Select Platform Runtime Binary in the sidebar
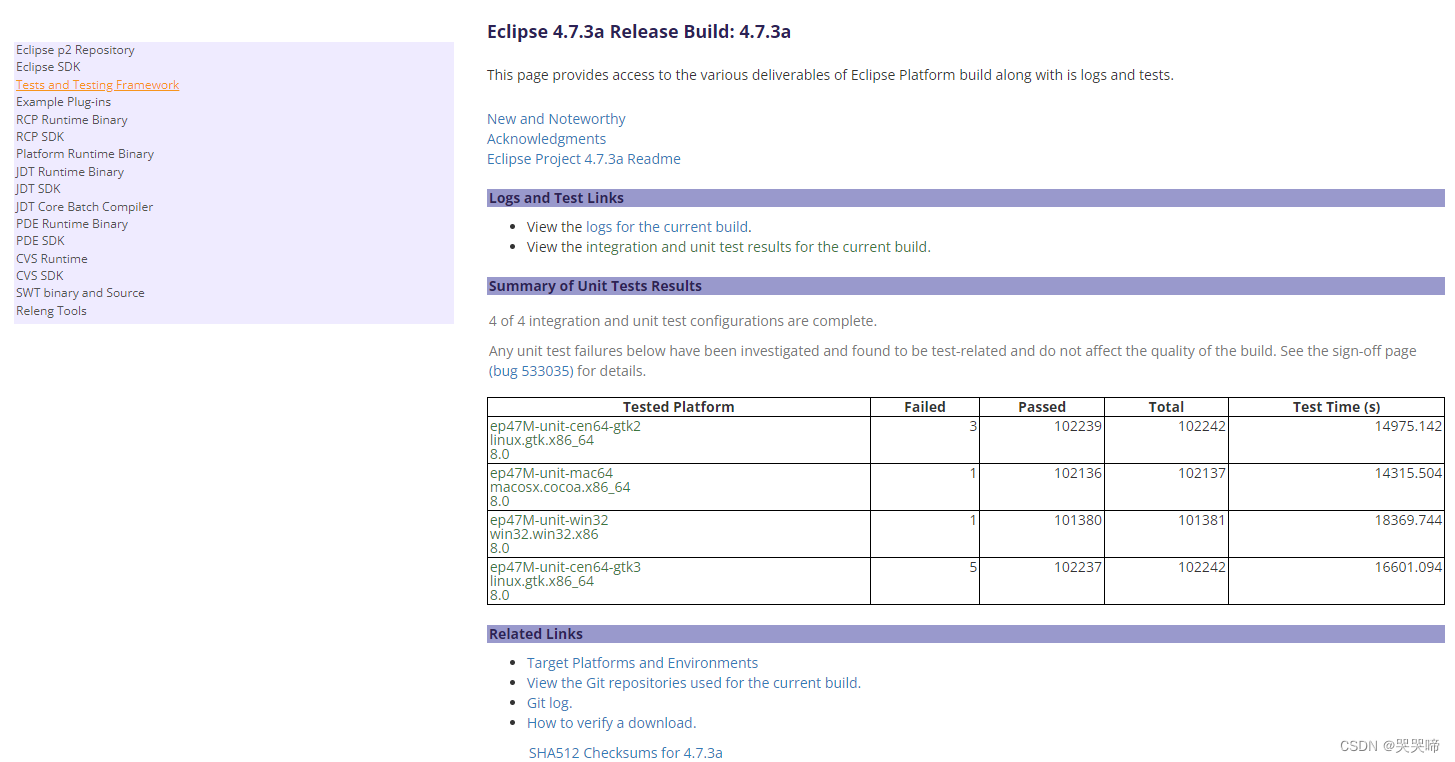 pos(85,154)
